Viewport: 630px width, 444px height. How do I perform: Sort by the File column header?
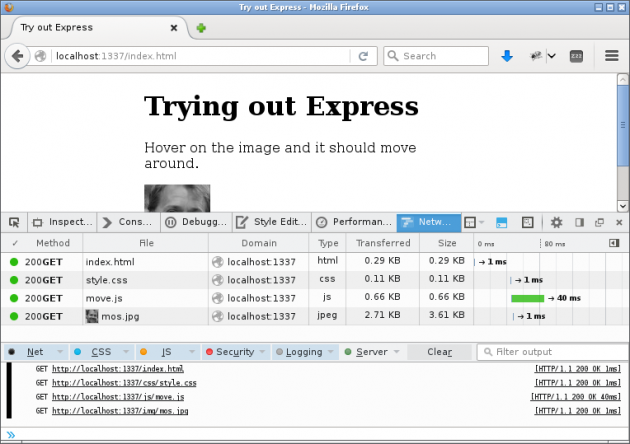146,243
